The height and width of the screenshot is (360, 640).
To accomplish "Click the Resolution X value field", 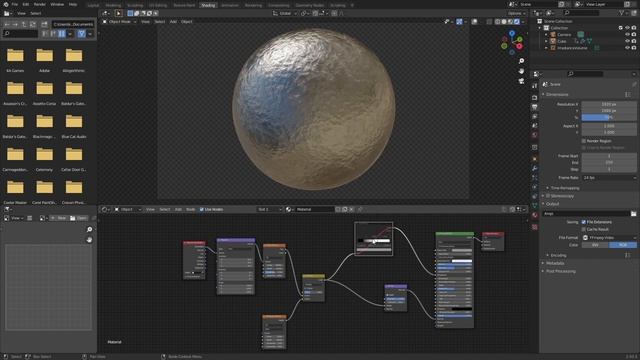I will [x=609, y=104].
